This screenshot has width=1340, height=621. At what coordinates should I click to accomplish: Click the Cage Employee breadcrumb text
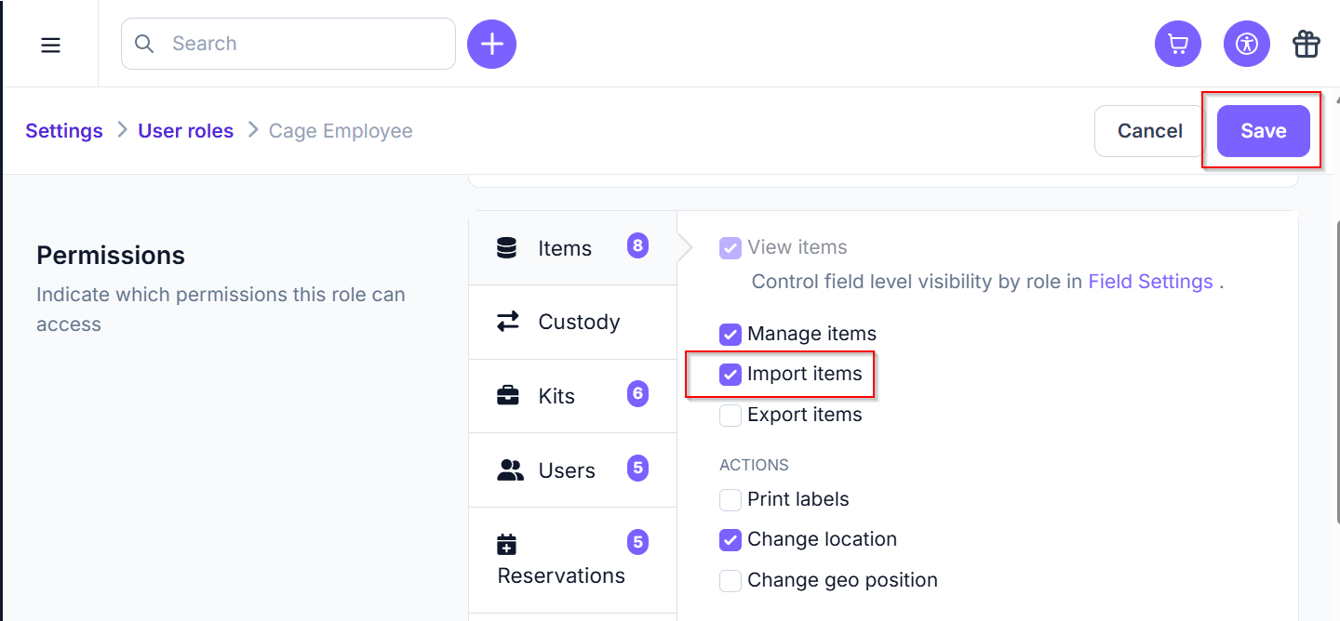click(340, 131)
